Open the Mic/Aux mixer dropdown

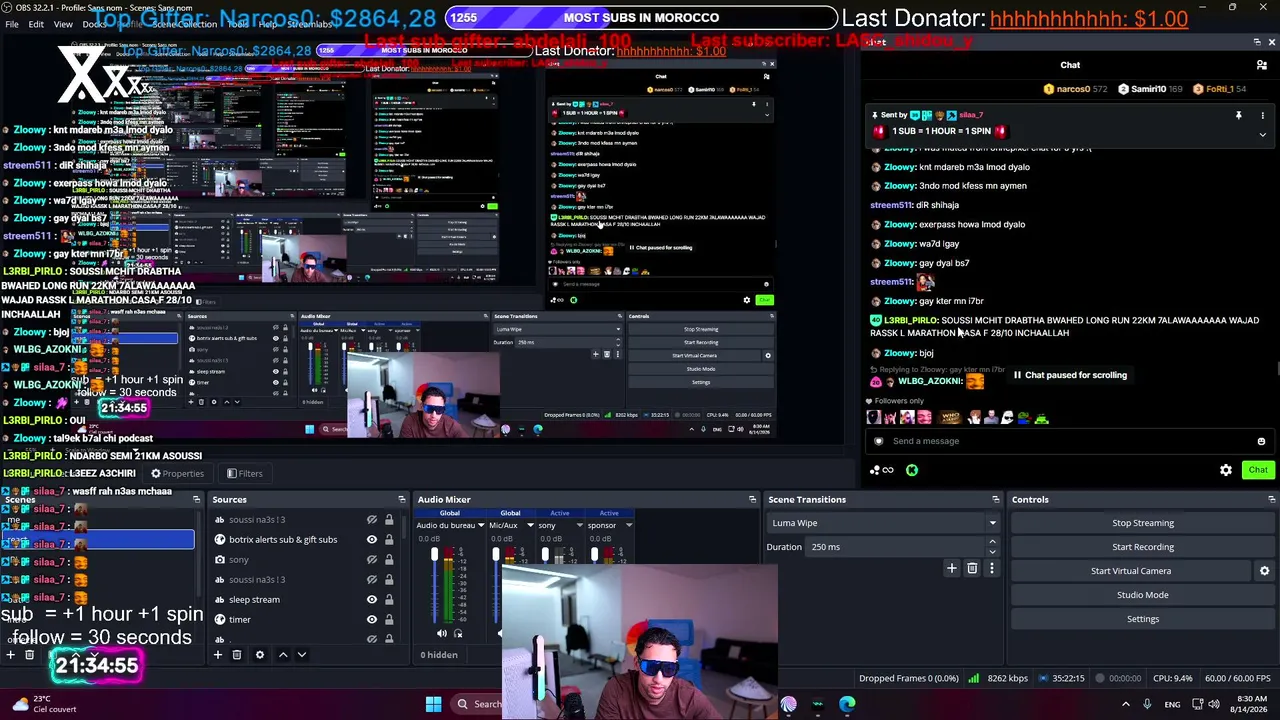[530, 526]
